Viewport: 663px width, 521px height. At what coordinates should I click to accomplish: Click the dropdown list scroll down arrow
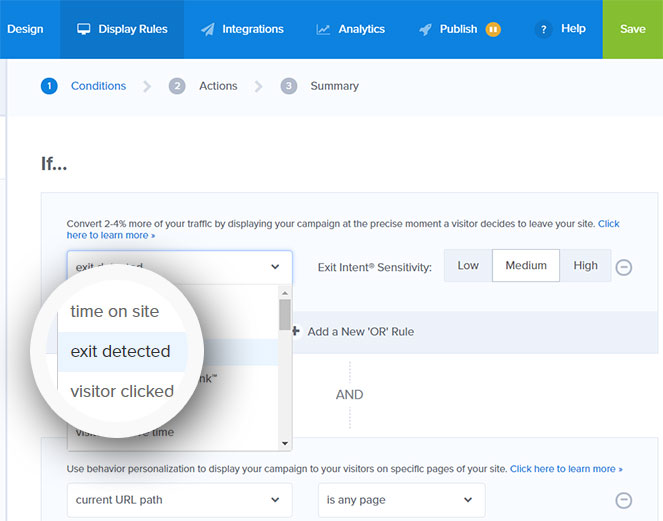click(285, 444)
